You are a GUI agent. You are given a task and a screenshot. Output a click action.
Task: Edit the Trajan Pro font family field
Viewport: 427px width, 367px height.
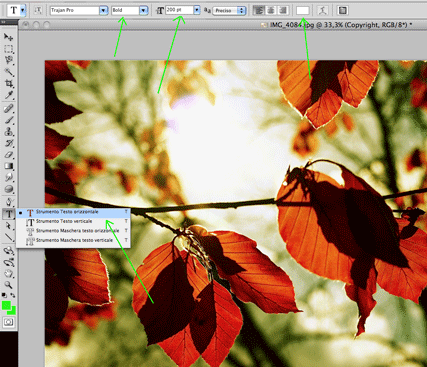(75, 10)
